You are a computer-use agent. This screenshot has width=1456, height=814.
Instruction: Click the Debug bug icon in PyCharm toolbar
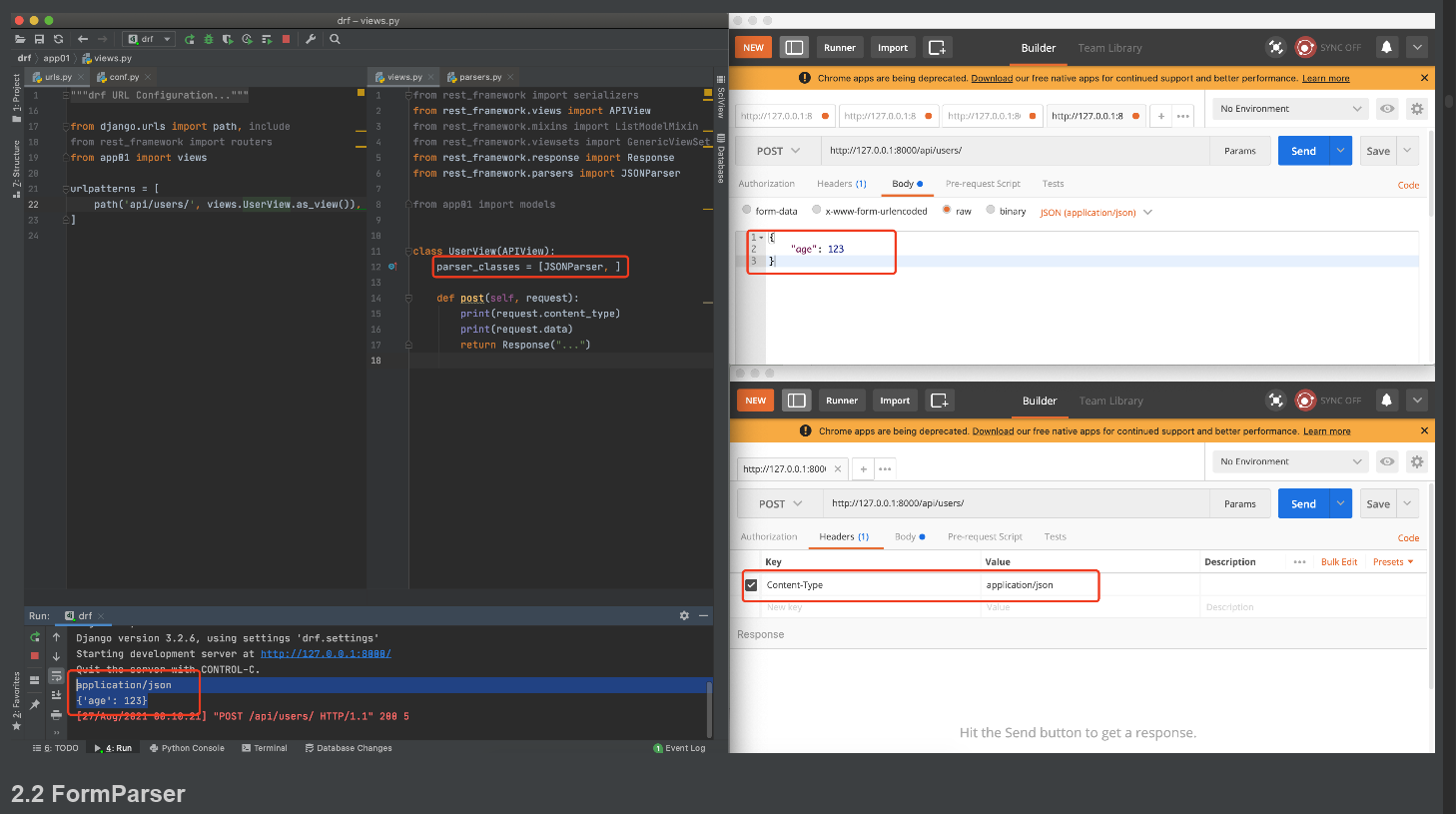coord(209,39)
